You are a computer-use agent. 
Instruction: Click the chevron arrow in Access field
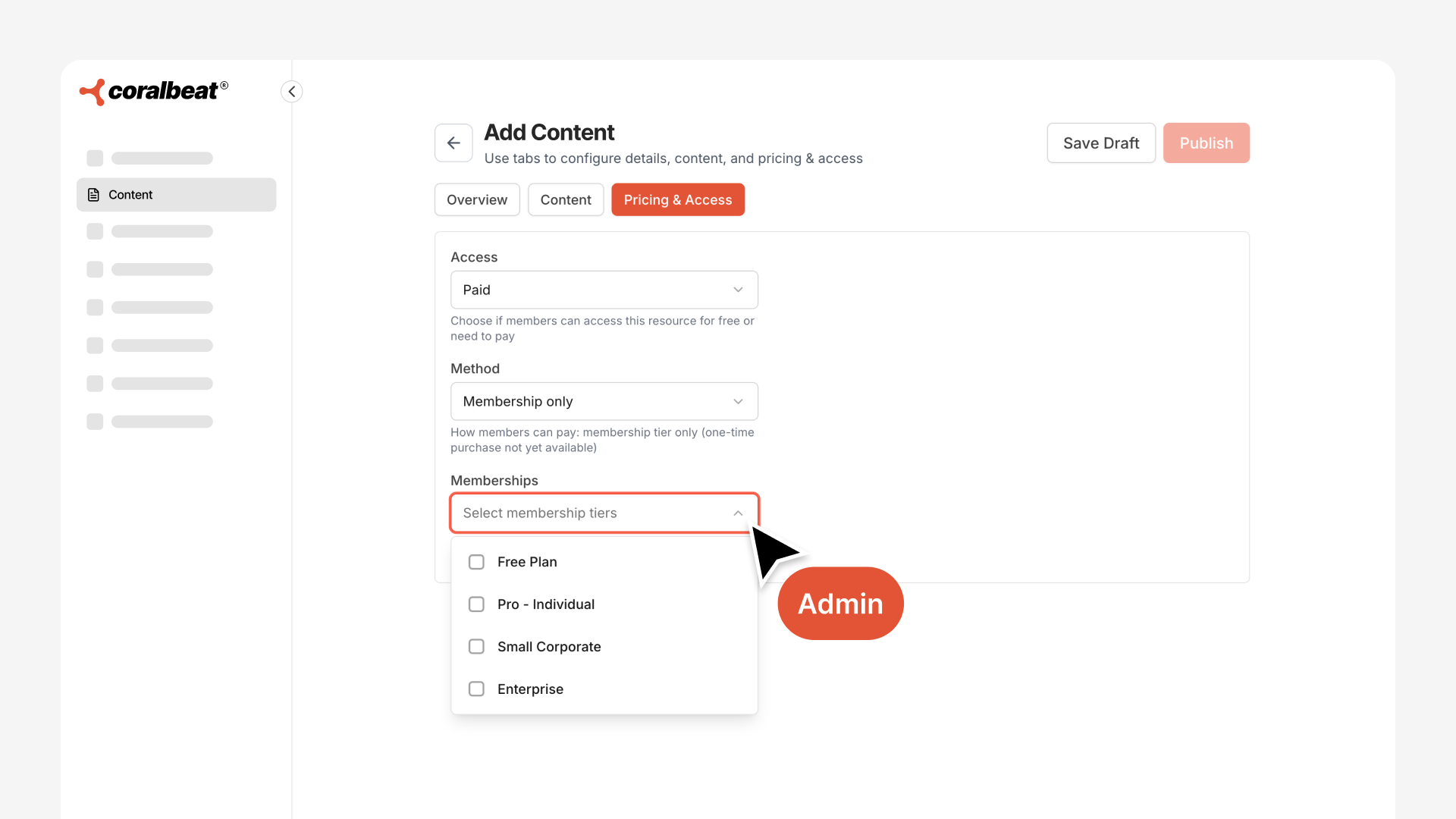tap(738, 290)
